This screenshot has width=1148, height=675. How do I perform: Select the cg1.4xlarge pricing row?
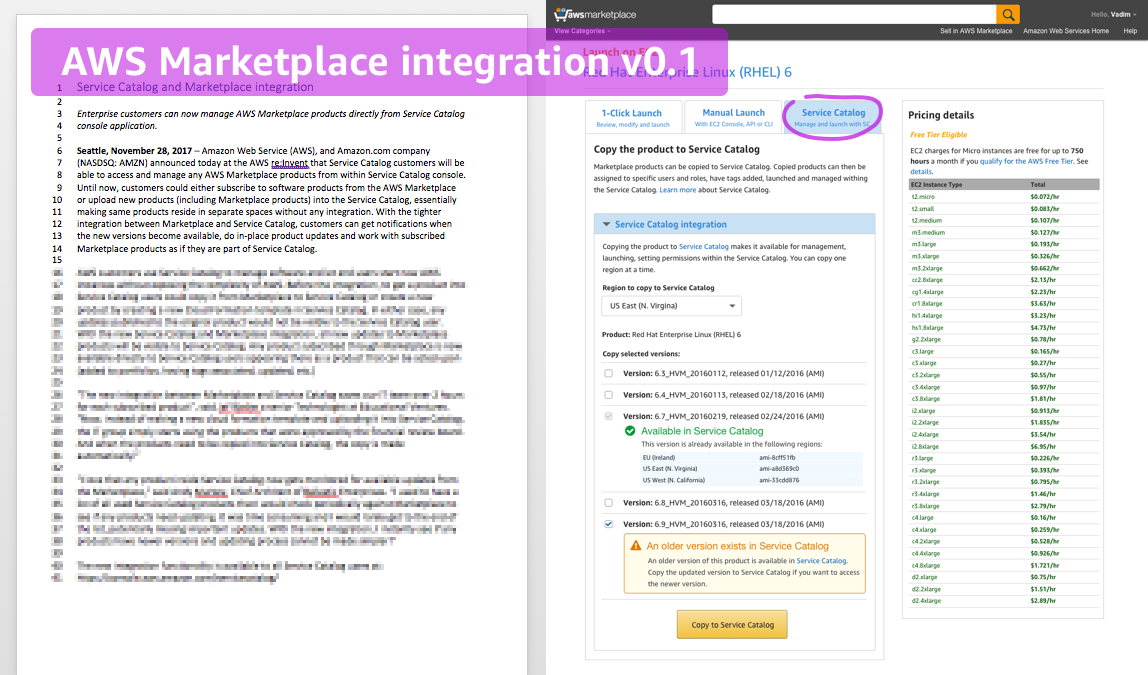1004,291
